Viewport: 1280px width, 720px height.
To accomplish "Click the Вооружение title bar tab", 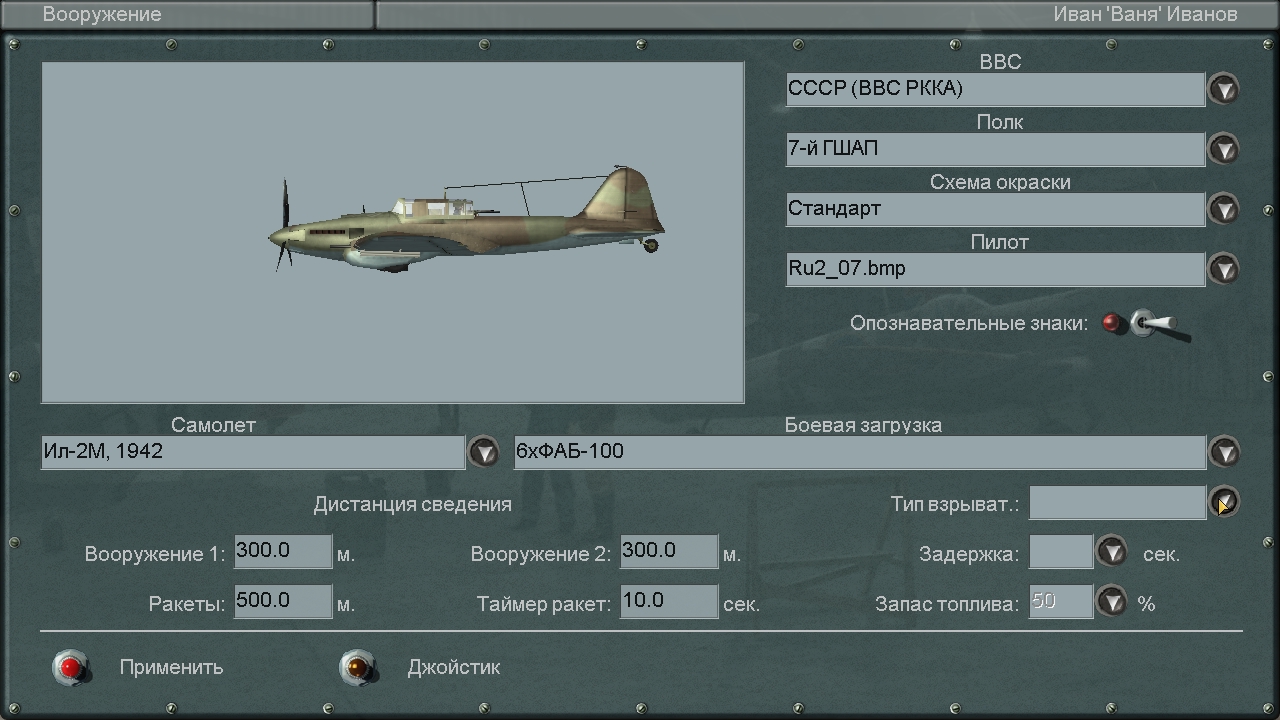I will (188, 14).
